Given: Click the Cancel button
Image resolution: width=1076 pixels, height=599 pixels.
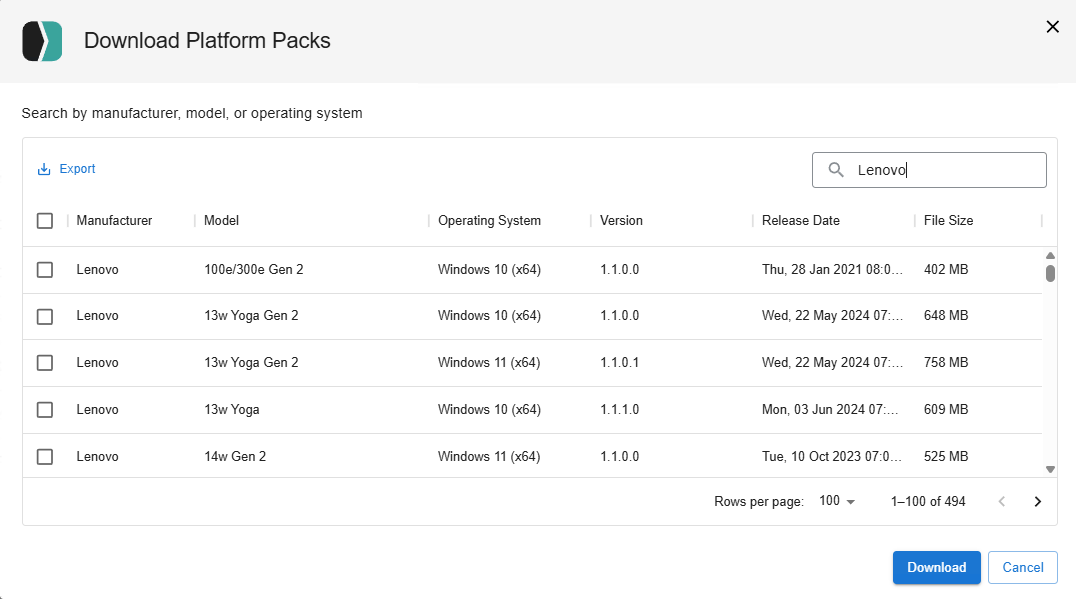Looking at the screenshot, I should [1022, 568].
